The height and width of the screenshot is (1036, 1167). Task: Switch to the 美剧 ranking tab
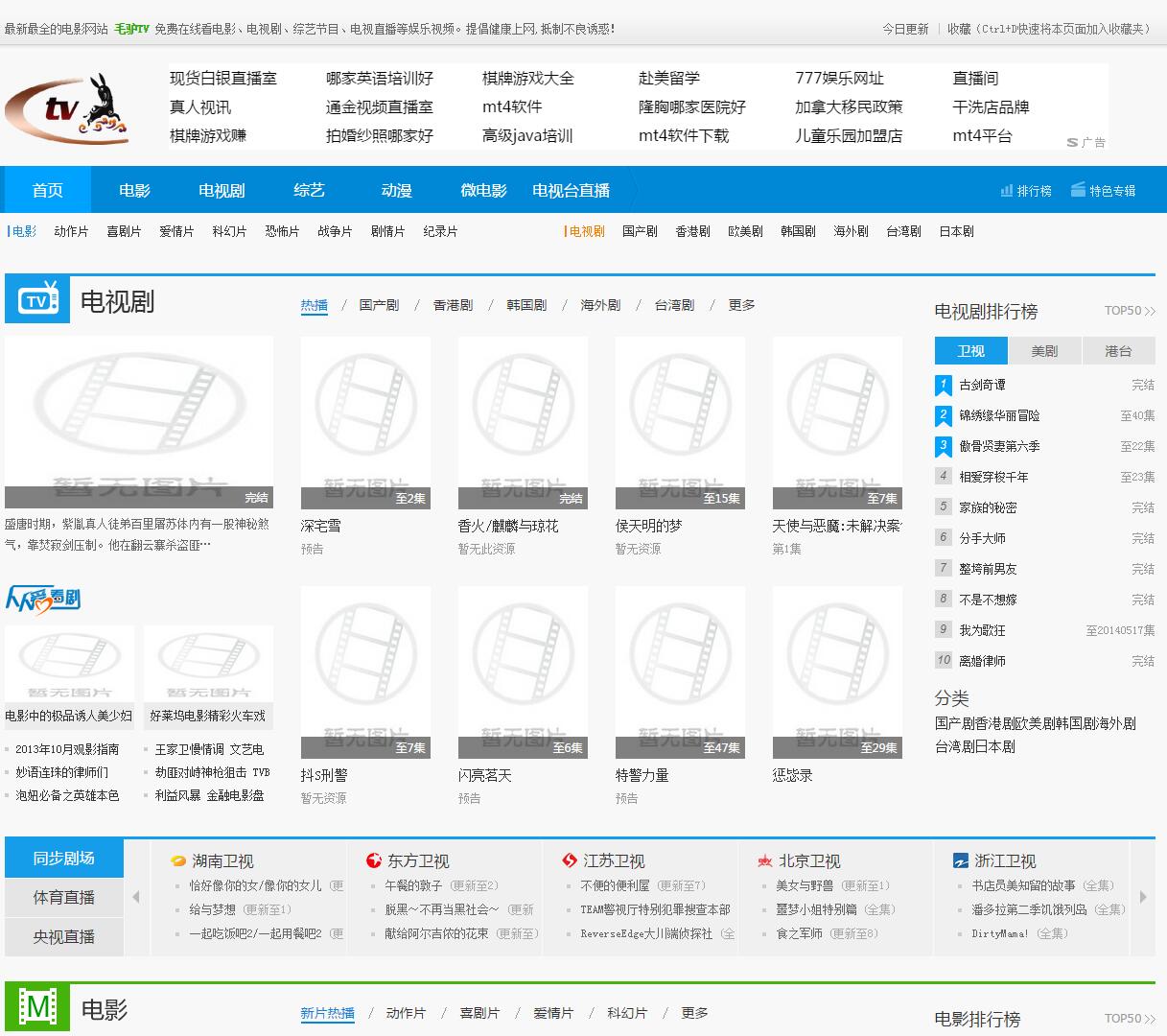pos(1045,351)
